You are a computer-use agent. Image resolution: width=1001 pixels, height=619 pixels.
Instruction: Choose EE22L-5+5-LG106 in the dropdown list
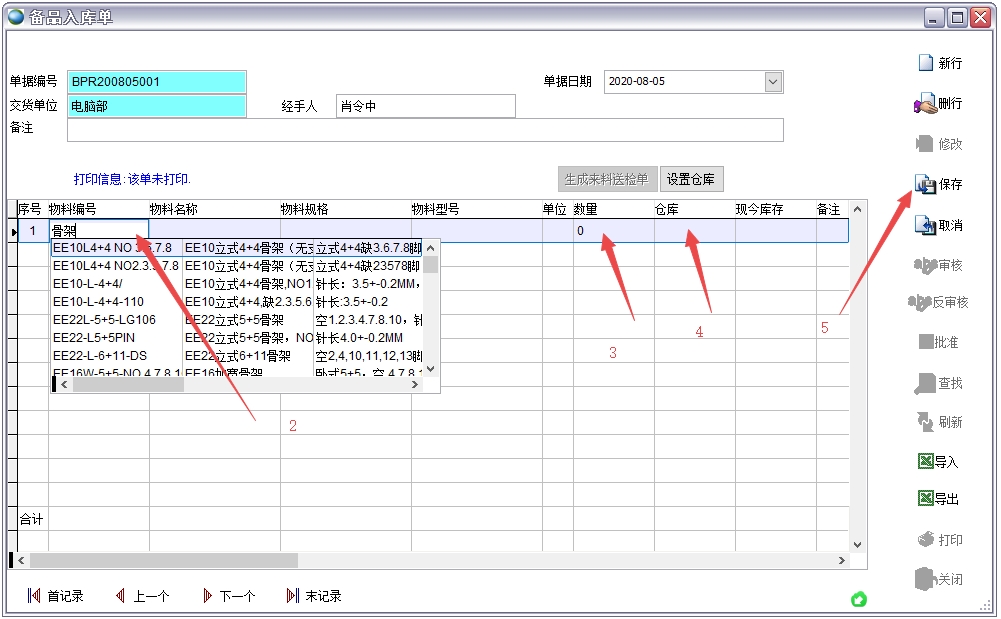(104, 320)
